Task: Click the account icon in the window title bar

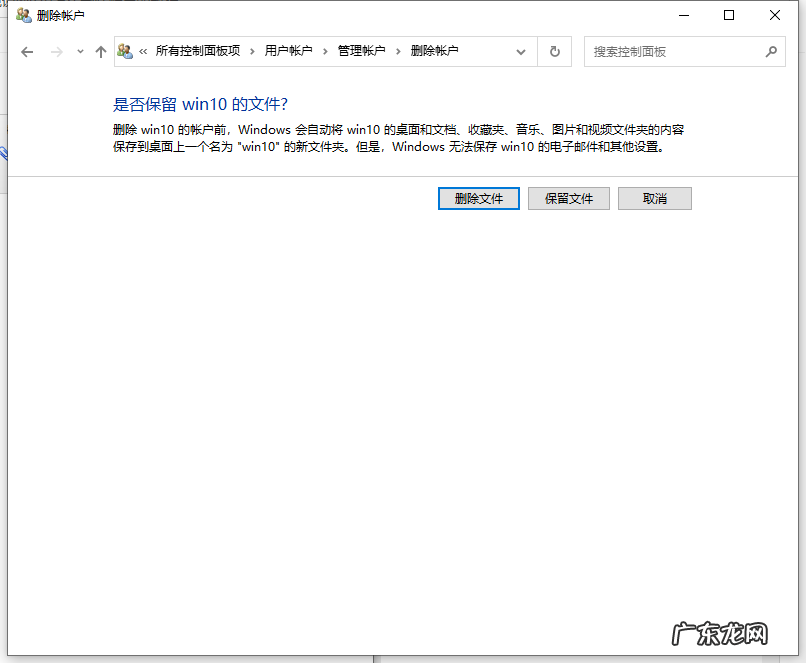Action: (x=22, y=15)
